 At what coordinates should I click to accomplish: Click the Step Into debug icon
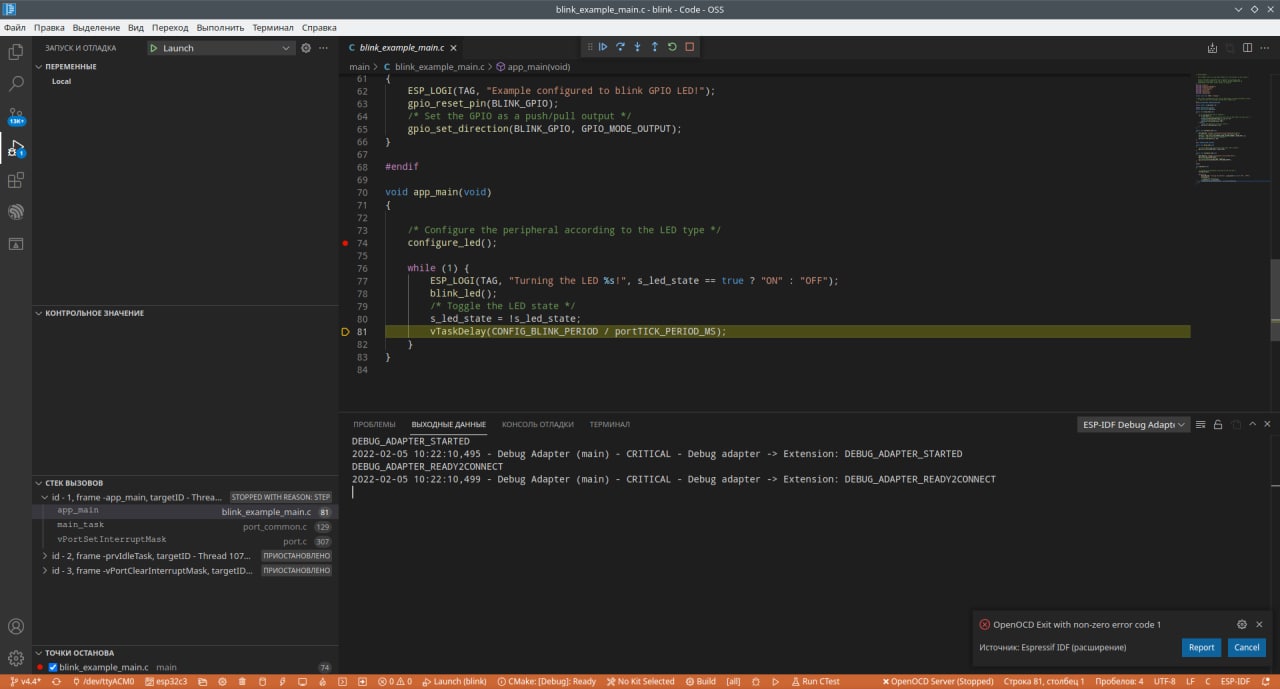[637, 47]
